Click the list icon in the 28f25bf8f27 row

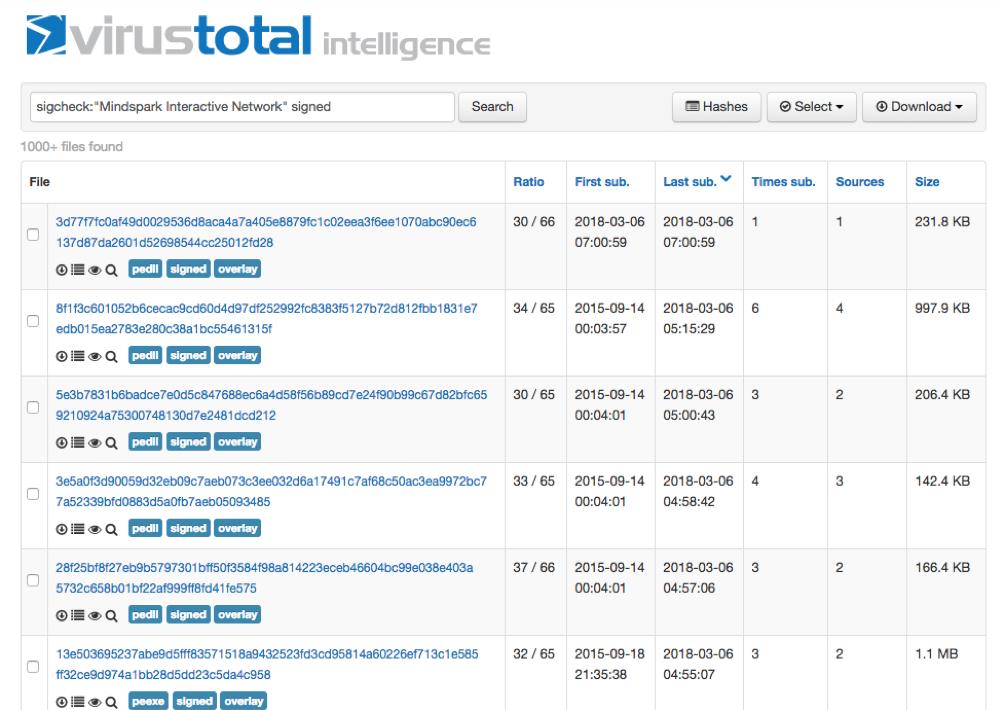pyautogui.click(x=77, y=615)
